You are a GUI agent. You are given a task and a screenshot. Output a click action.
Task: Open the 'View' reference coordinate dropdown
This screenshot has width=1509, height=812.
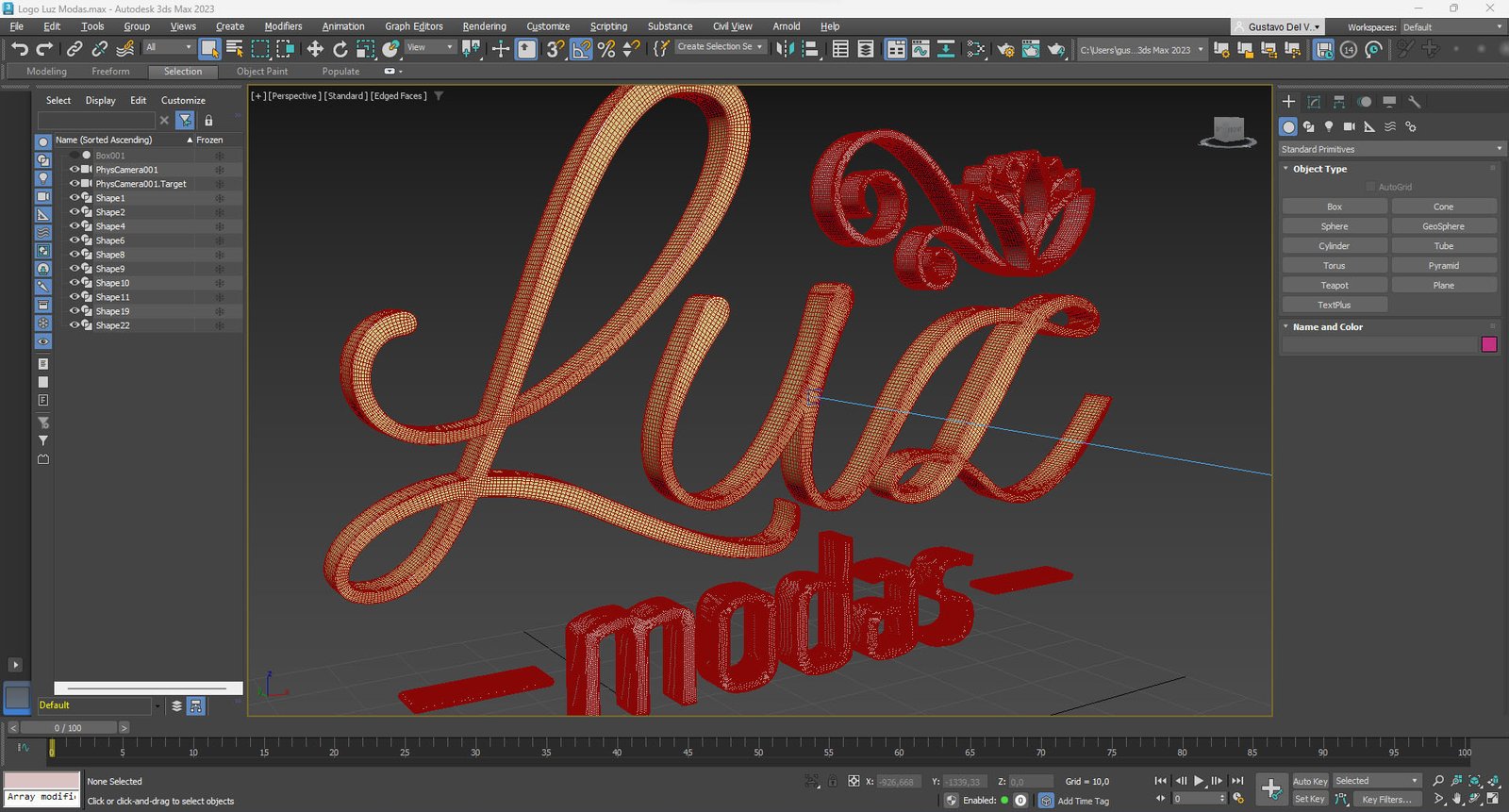pyautogui.click(x=430, y=47)
